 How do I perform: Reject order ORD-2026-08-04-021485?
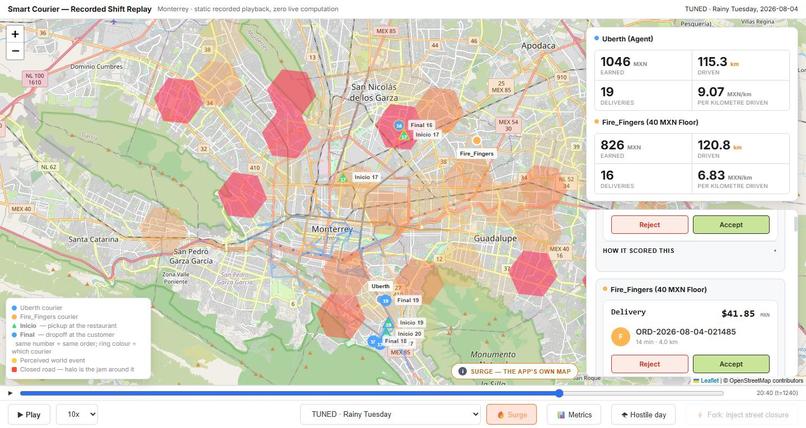pos(649,364)
